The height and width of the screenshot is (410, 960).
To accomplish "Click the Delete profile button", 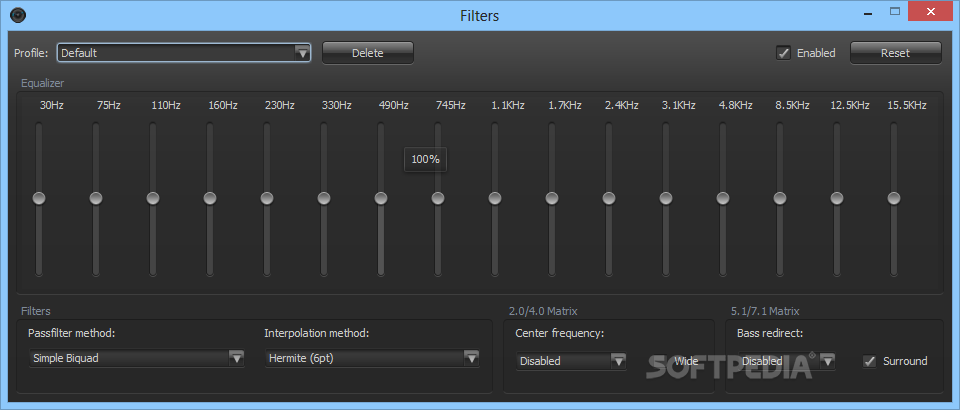I will (x=368, y=53).
